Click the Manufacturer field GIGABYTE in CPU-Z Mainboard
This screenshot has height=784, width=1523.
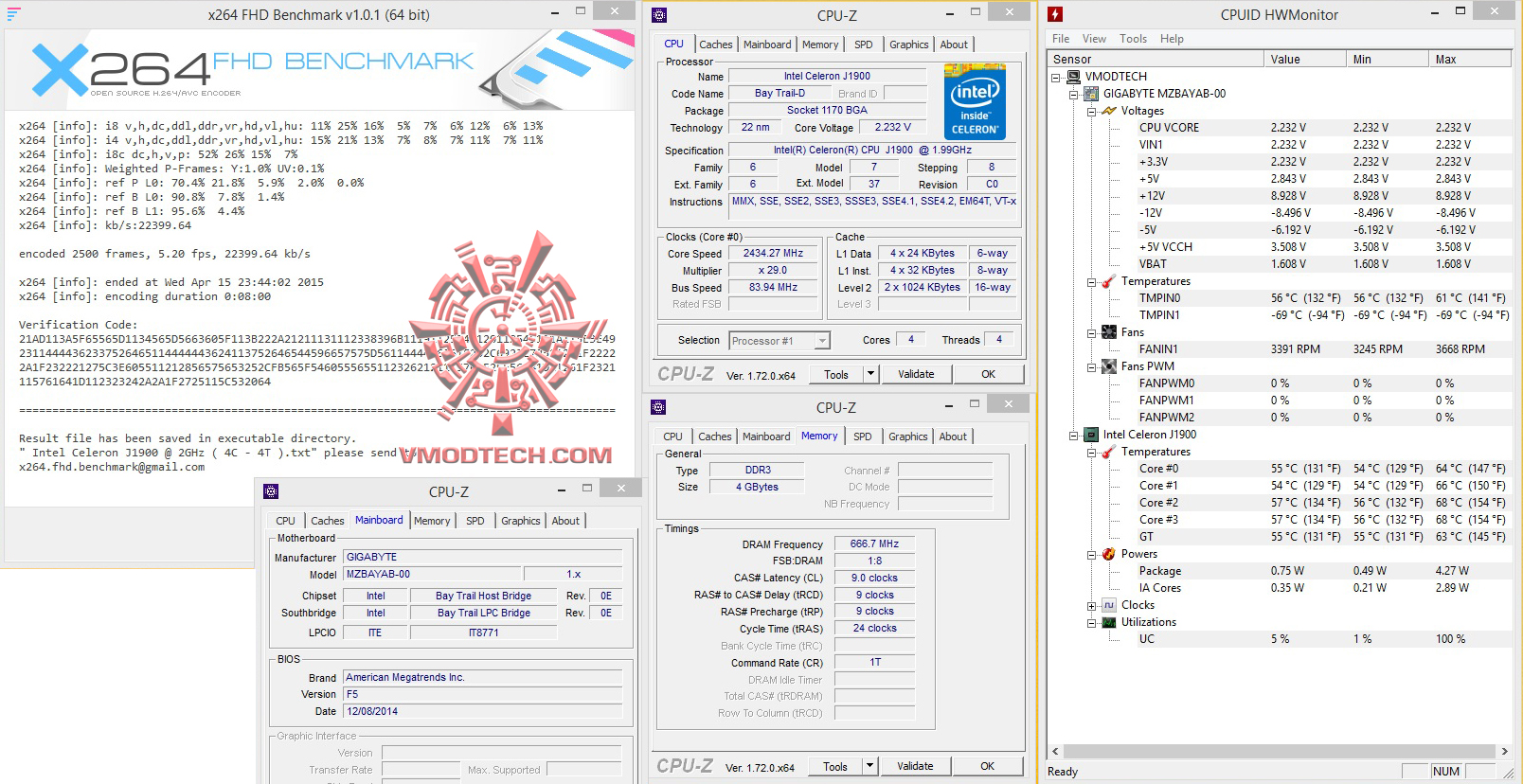tap(483, 558)
